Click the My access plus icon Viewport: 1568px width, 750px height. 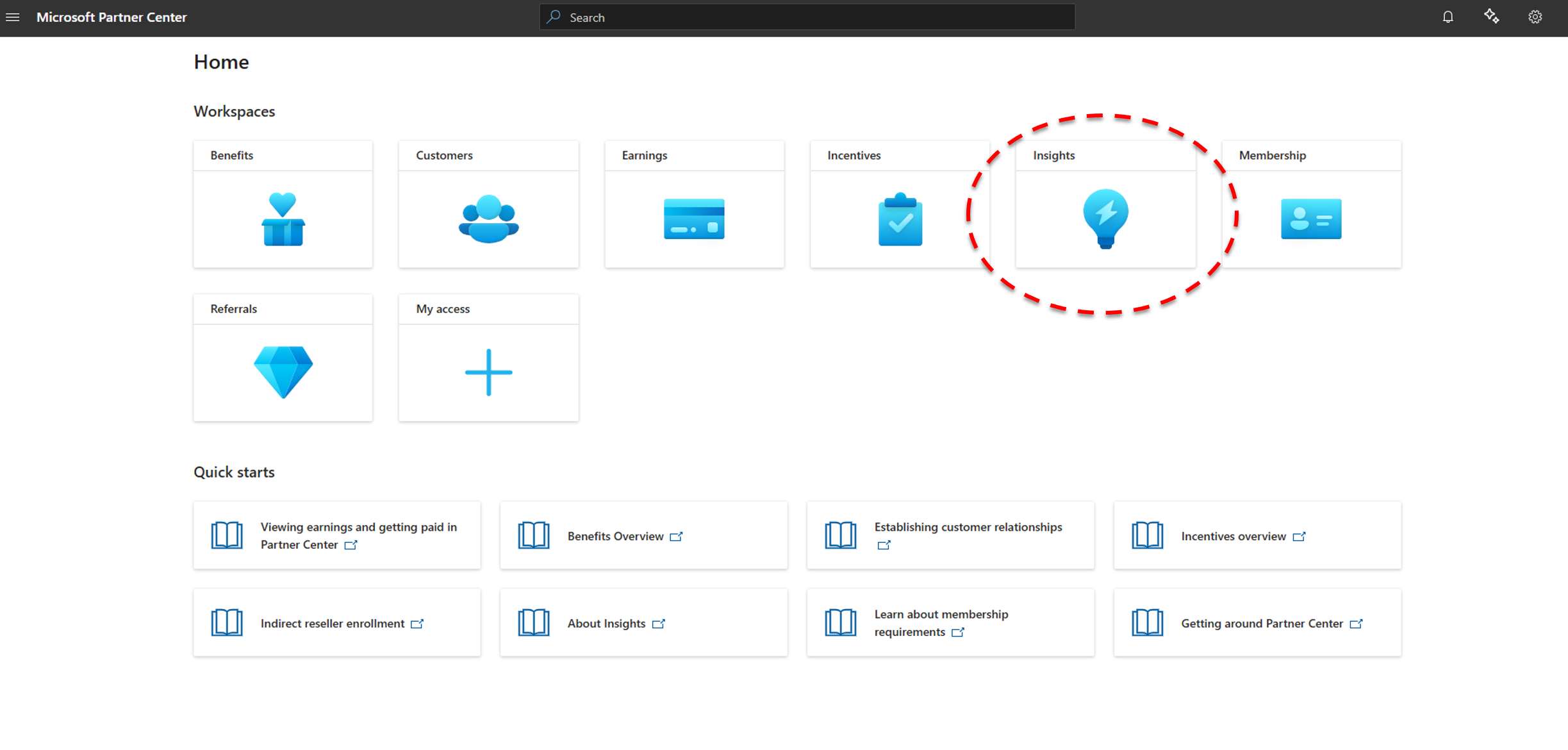pyautogui.click(x=489, y=372)
